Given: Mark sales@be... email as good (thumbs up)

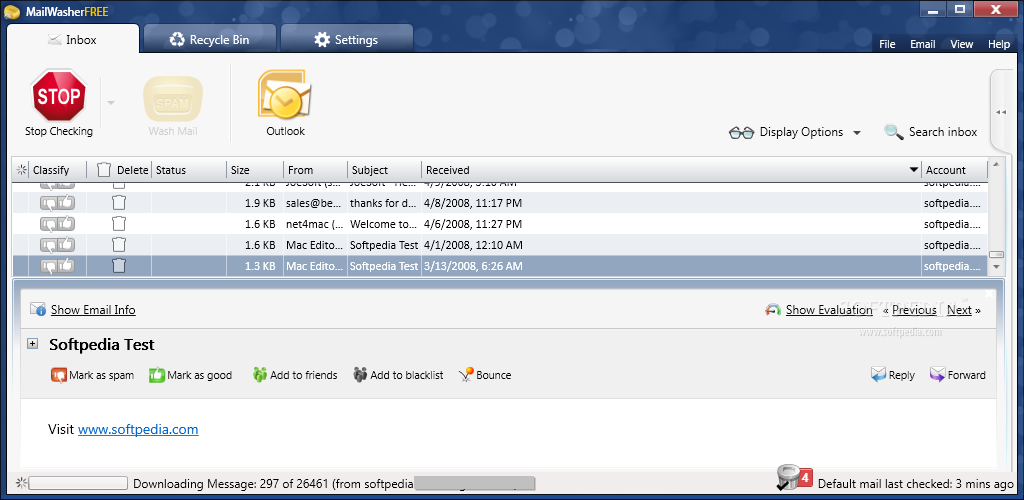Looking at the screenshot, I should coord(66,204).
